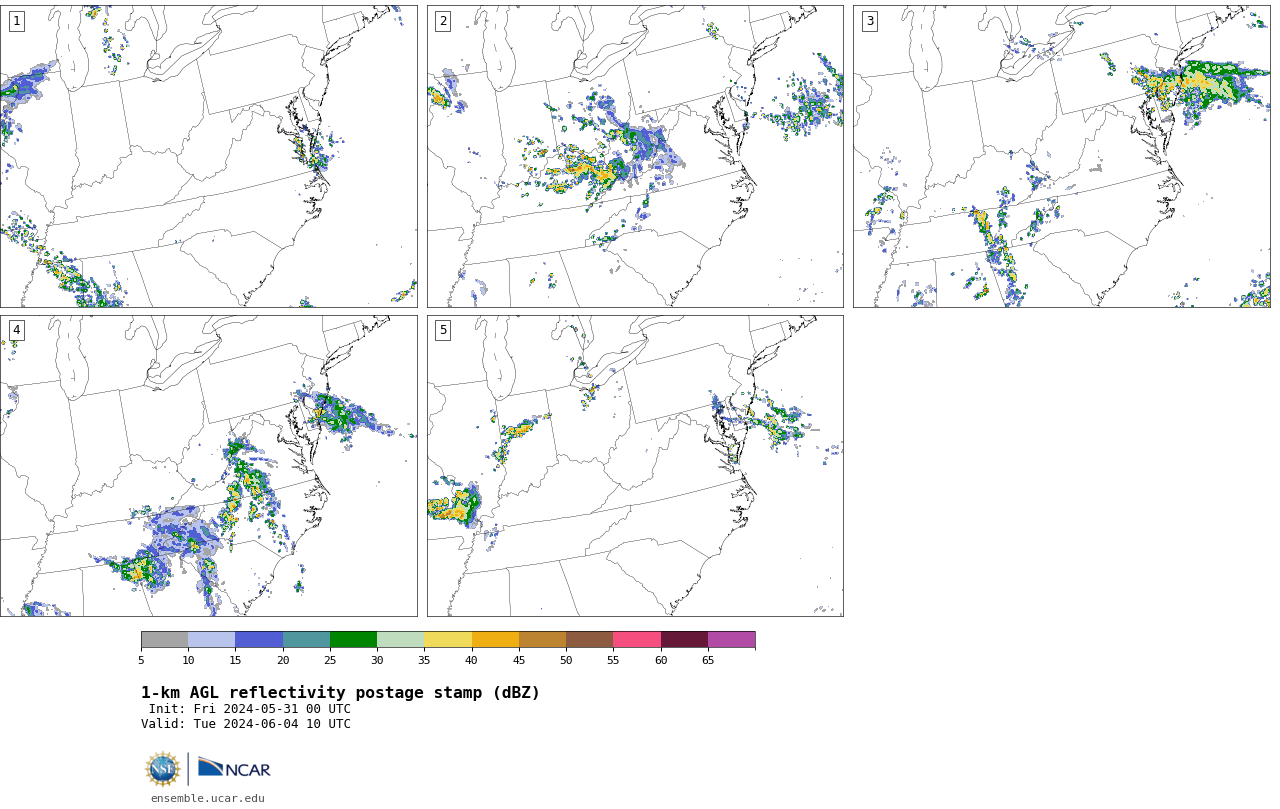Click the NSF logo icon
The image size is (1280, 809).
point(163,769)
